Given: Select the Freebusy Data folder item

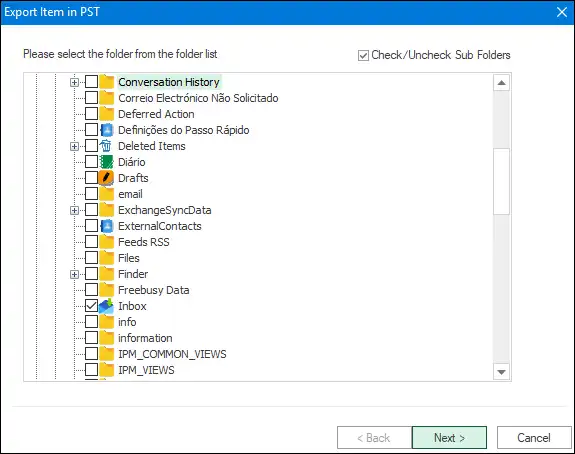Looking at the screenshot, I should click(x=154, y=290).
